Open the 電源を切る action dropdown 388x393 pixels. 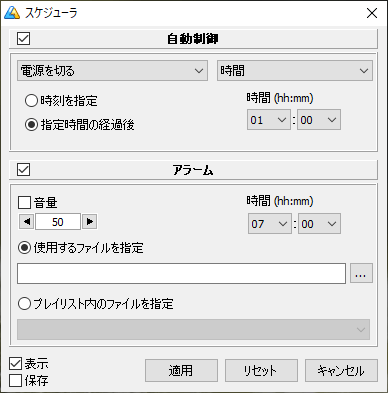coord(112,71)
